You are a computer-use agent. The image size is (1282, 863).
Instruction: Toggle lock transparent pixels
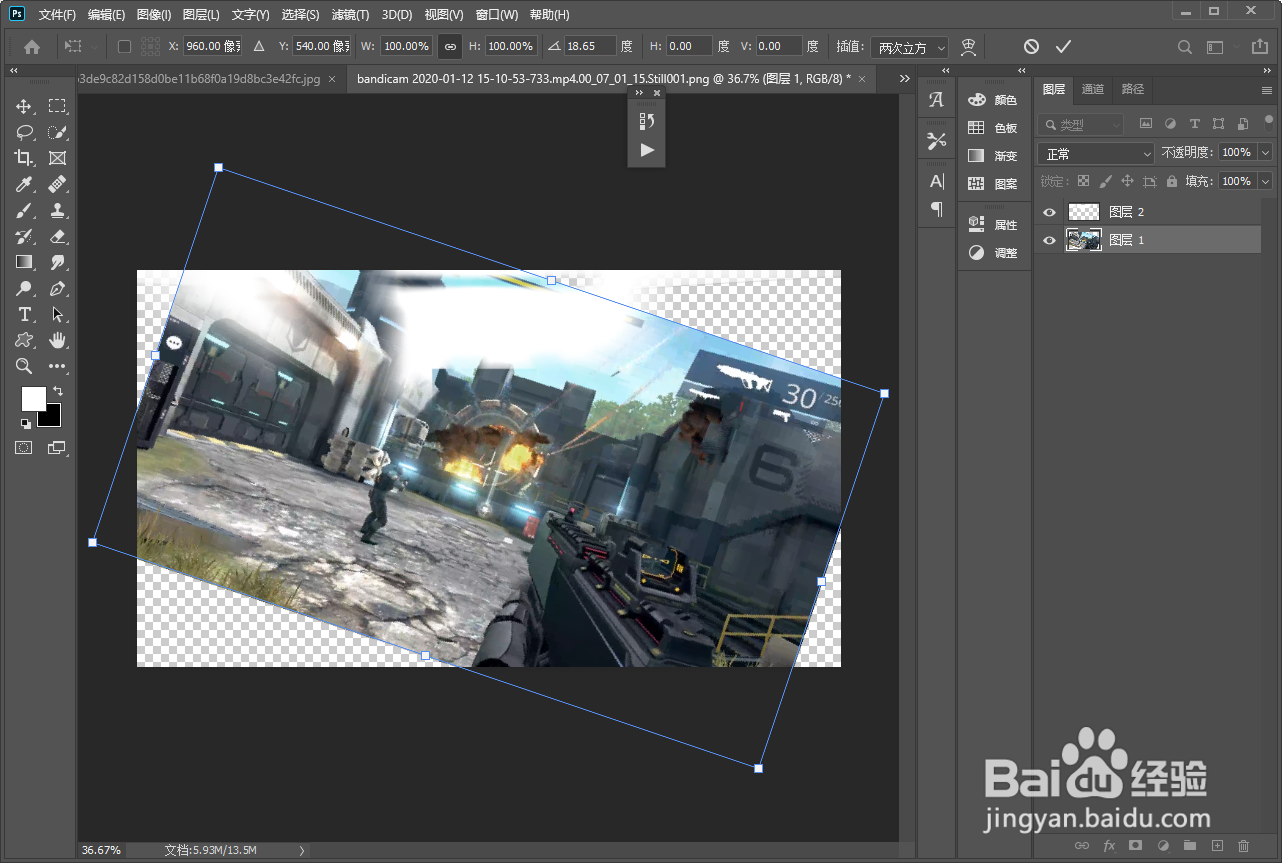click(1082, 182)
